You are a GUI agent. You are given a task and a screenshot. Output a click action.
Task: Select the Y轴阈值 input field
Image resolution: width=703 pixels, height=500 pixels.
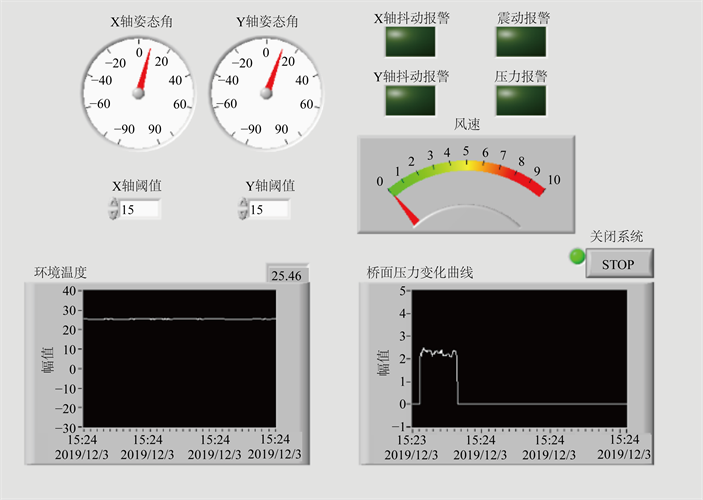click(x=269, y=209)
